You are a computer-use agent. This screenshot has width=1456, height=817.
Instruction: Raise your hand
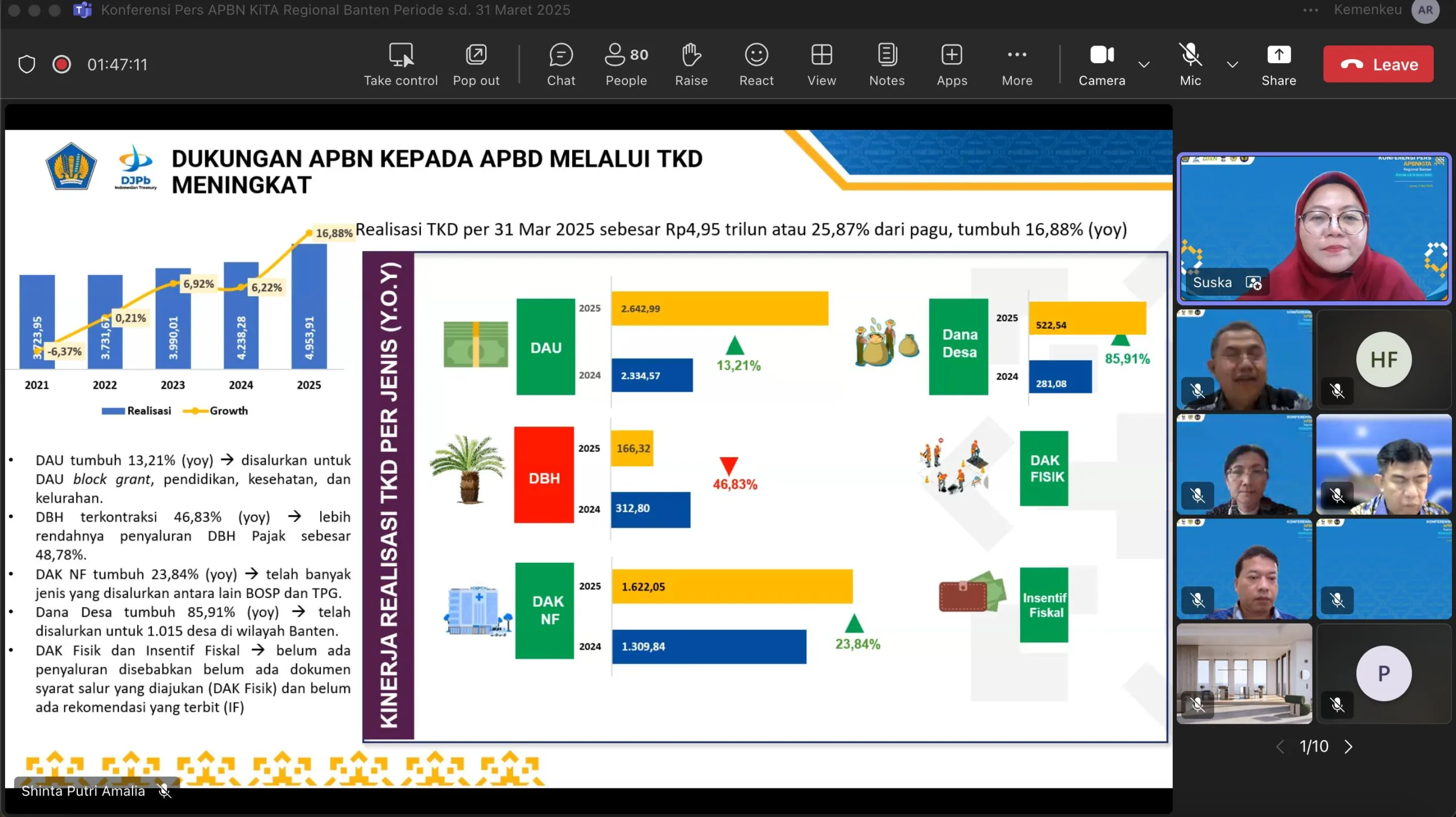(691, 64)
